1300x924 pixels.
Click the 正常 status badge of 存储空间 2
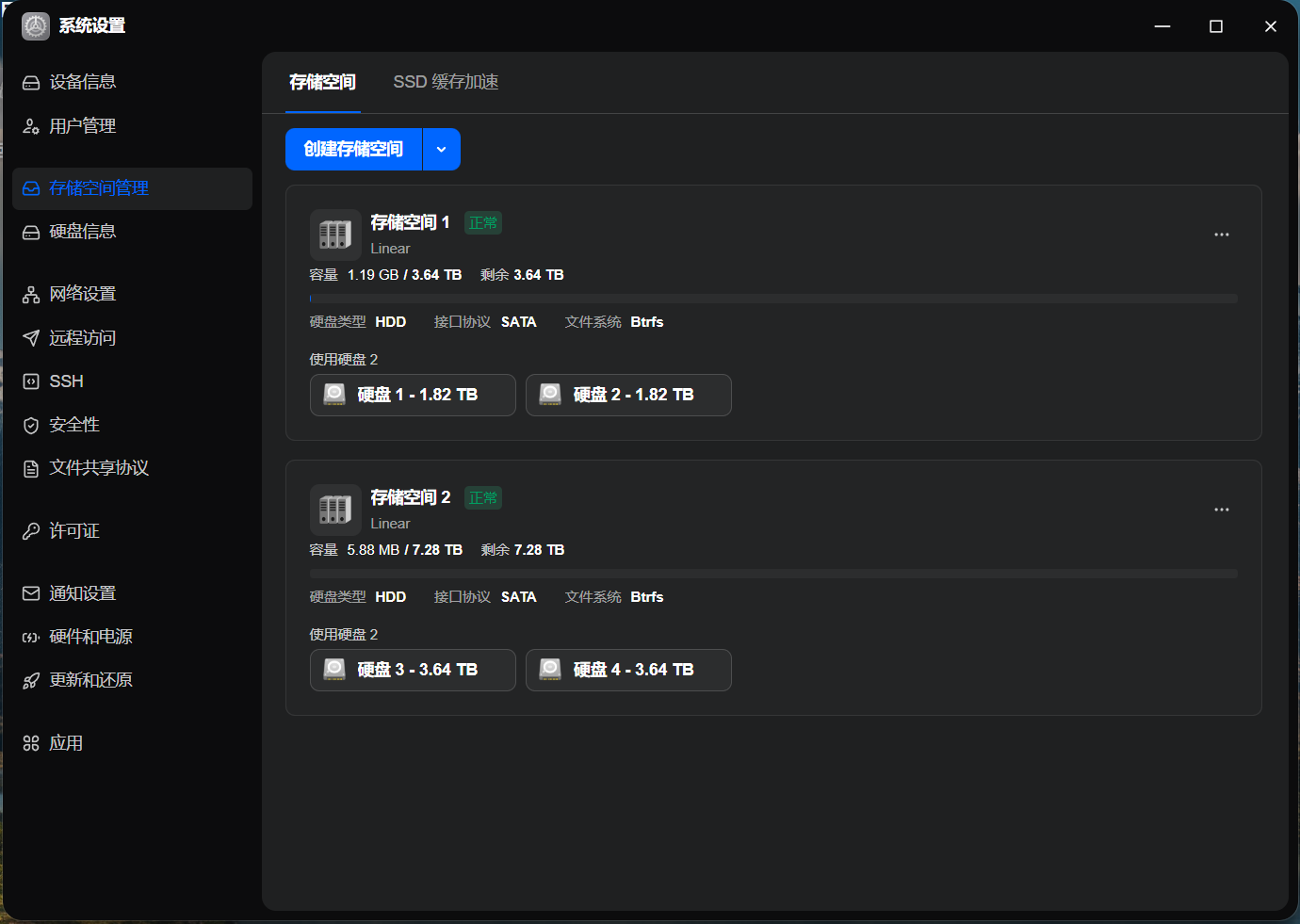(483, 498)
